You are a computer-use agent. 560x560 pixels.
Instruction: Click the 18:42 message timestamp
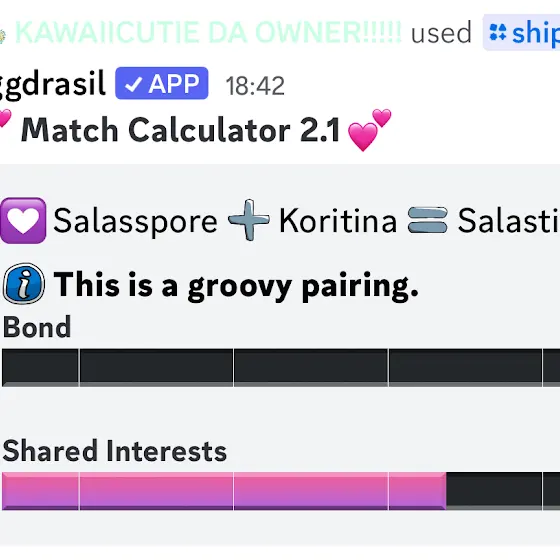[x=255, y=86]
